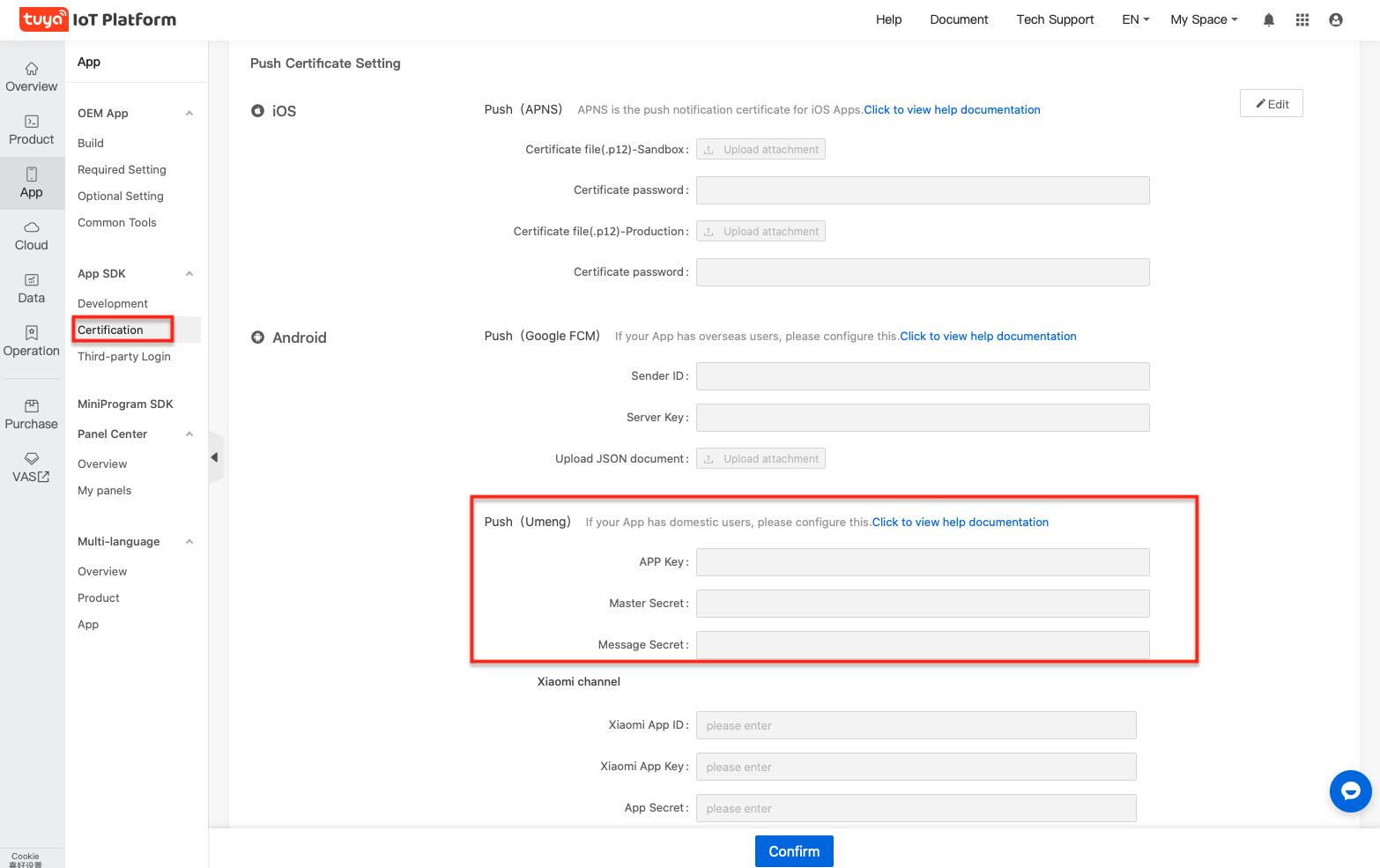Open the chat support bubble
The image size is (1380, 868).
[x=1350, y=791]
